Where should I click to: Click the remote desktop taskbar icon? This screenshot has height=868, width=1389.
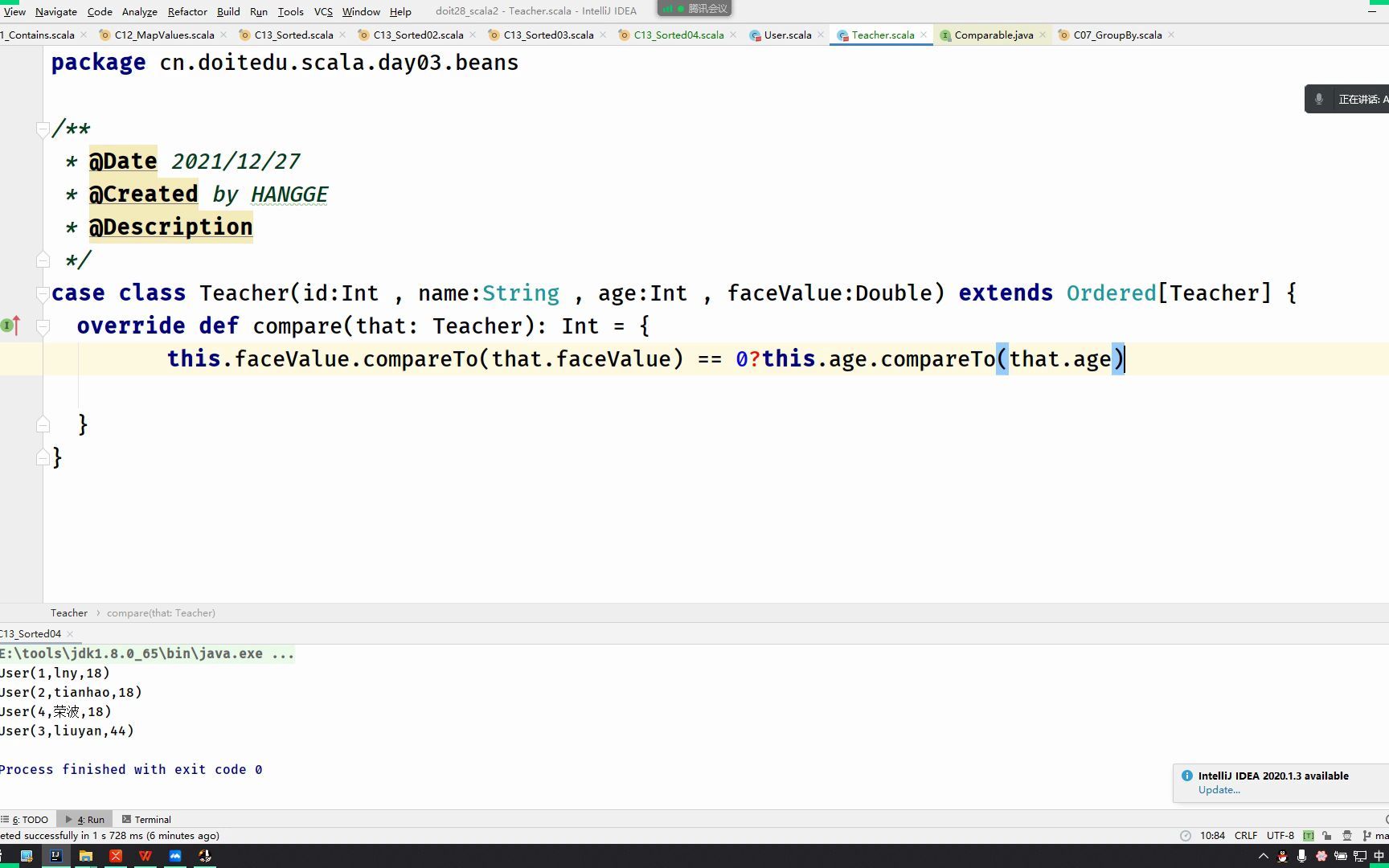[x=27, y=856]
